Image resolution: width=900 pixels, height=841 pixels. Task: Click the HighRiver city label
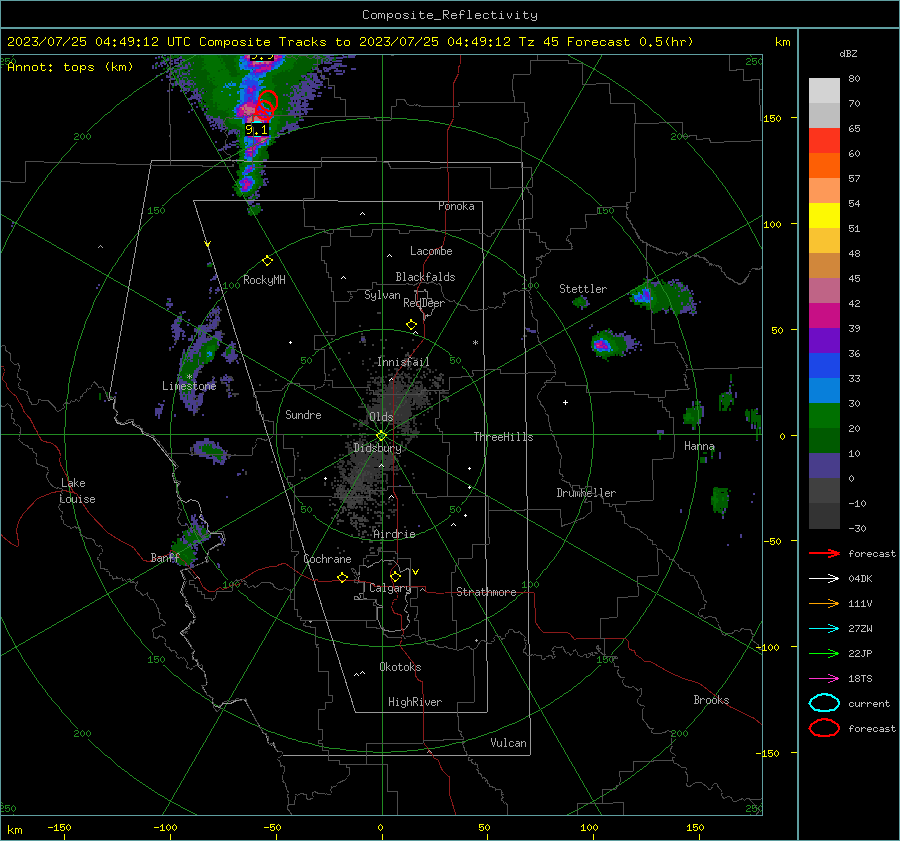415,702
